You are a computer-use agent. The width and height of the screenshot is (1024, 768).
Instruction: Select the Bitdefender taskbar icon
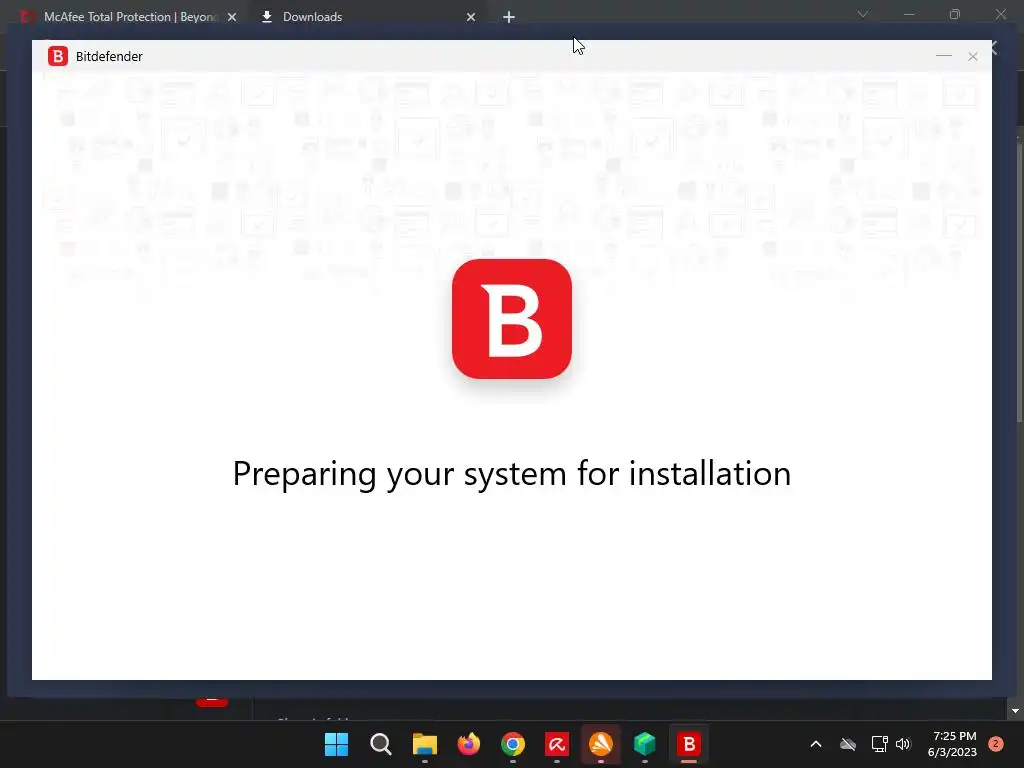pyautogui.click(x=688, y=744)
